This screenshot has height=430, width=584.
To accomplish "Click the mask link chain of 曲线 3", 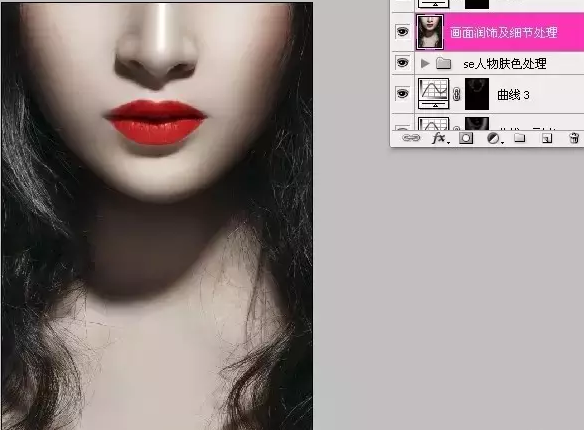I will pyautogui.click(x=457, y=94).
